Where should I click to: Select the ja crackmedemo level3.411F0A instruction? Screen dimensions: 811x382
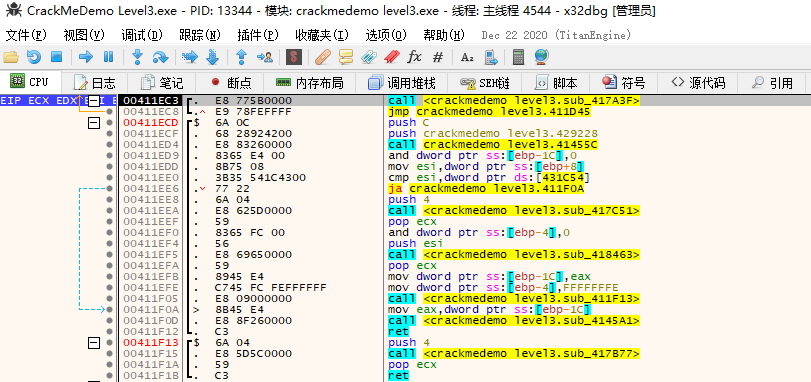tap(486, 188)
